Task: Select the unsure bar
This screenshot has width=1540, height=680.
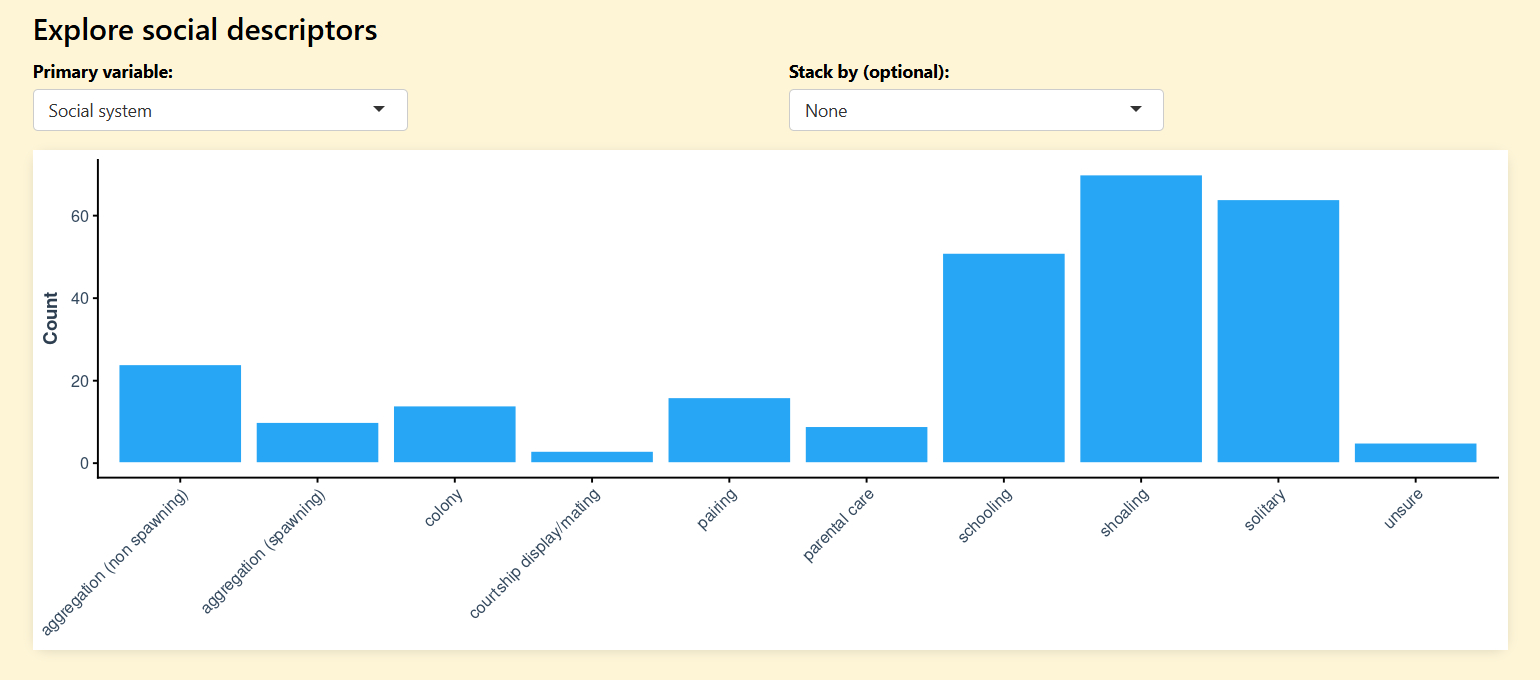Action: coord(1415,452)
